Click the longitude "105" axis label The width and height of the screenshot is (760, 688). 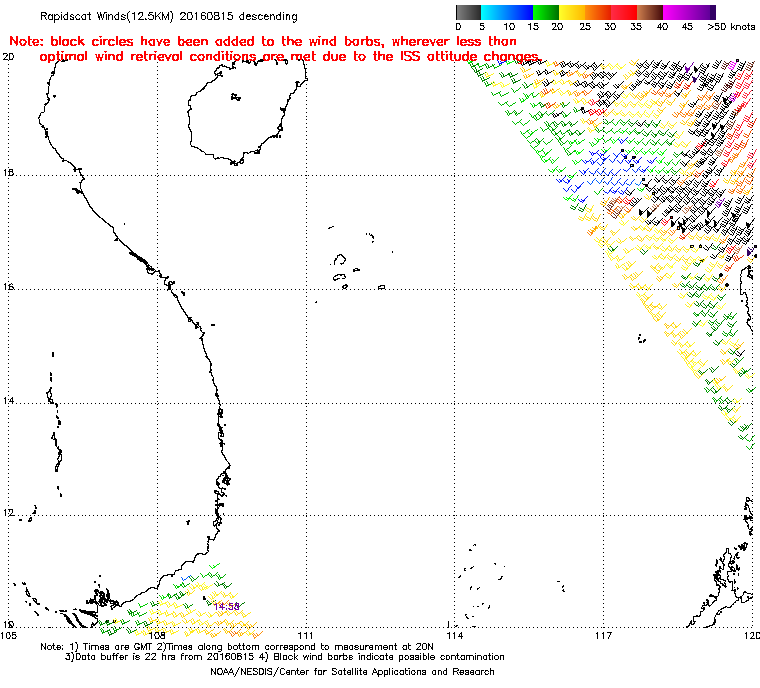(x=9, y=636)
